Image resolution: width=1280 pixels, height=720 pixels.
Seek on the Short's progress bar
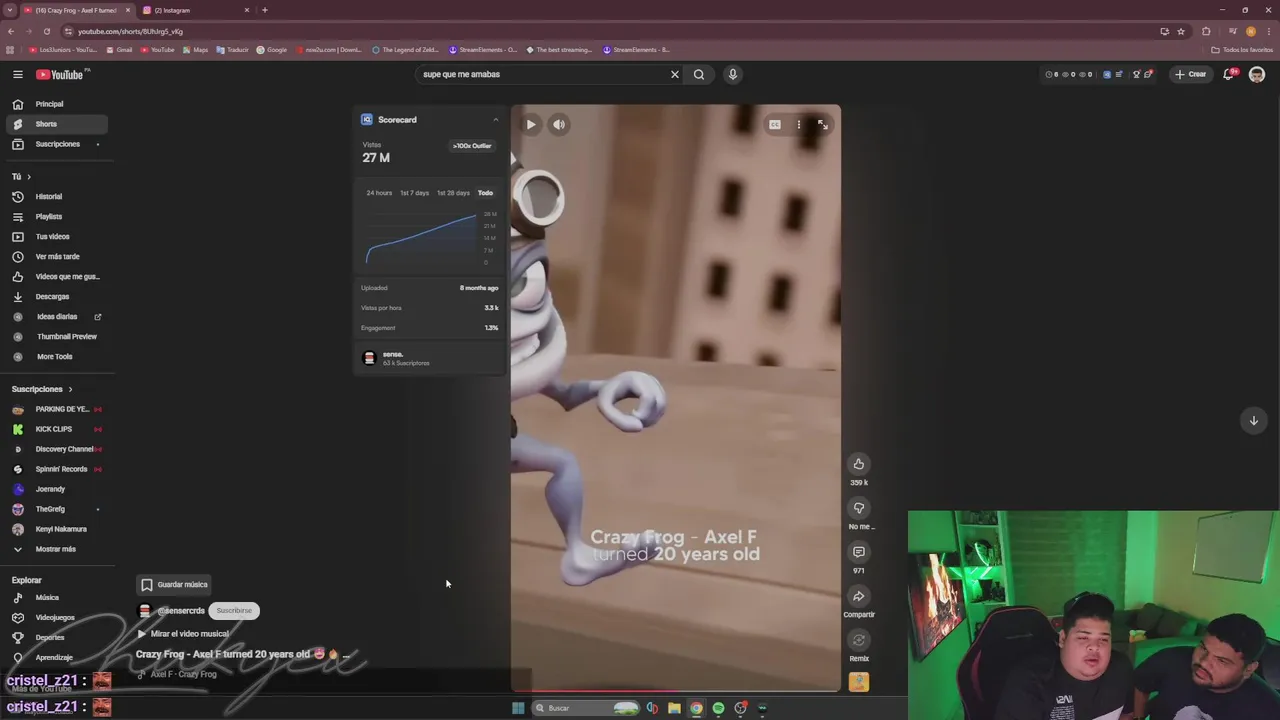point(676,690)
